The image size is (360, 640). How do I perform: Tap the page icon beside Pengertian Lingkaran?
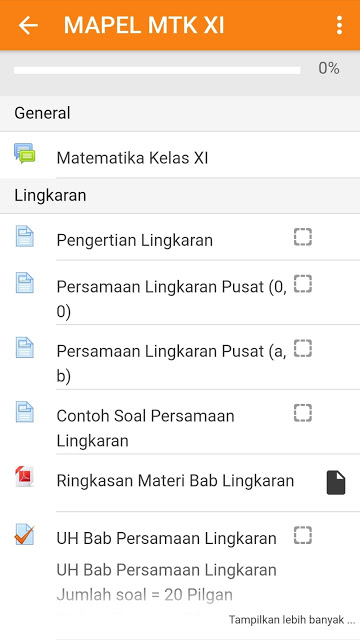pos(25,236)
